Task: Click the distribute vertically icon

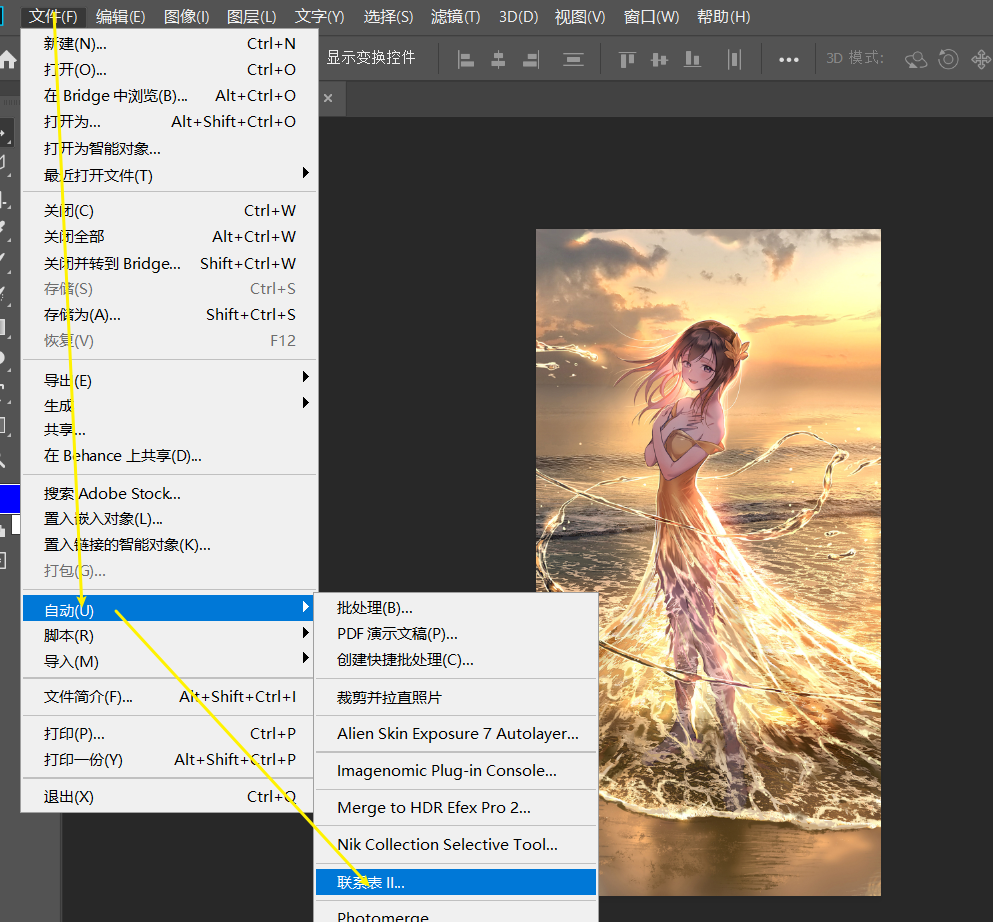Action: point(573,60)
